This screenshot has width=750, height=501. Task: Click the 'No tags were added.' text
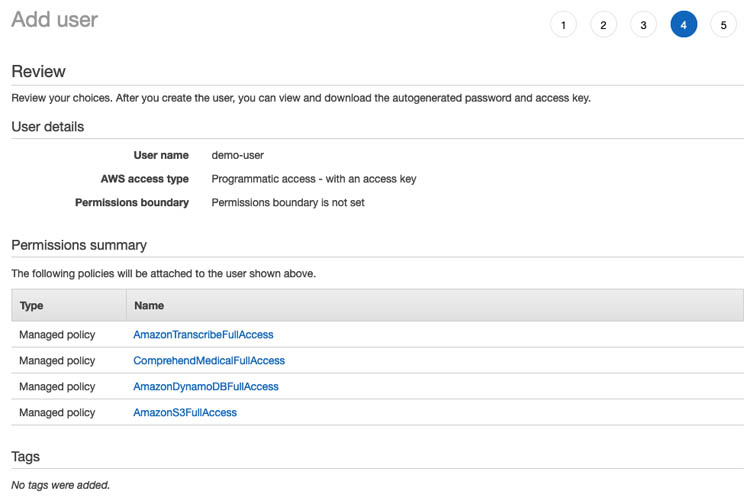tap(61, 485)
